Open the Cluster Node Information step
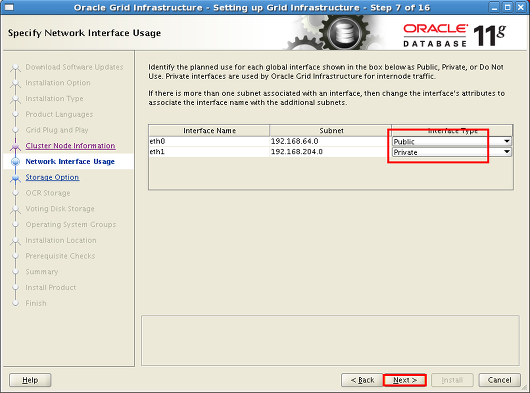The height and width of the screenshot is (393, 530). point(70,146)
